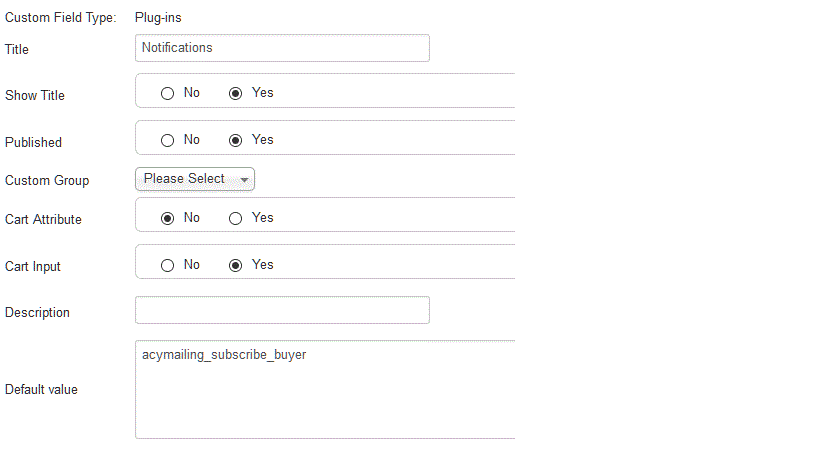Pick No for Cart Input
This screenshot has height=460, width=816.
click(x=168, y=265)
